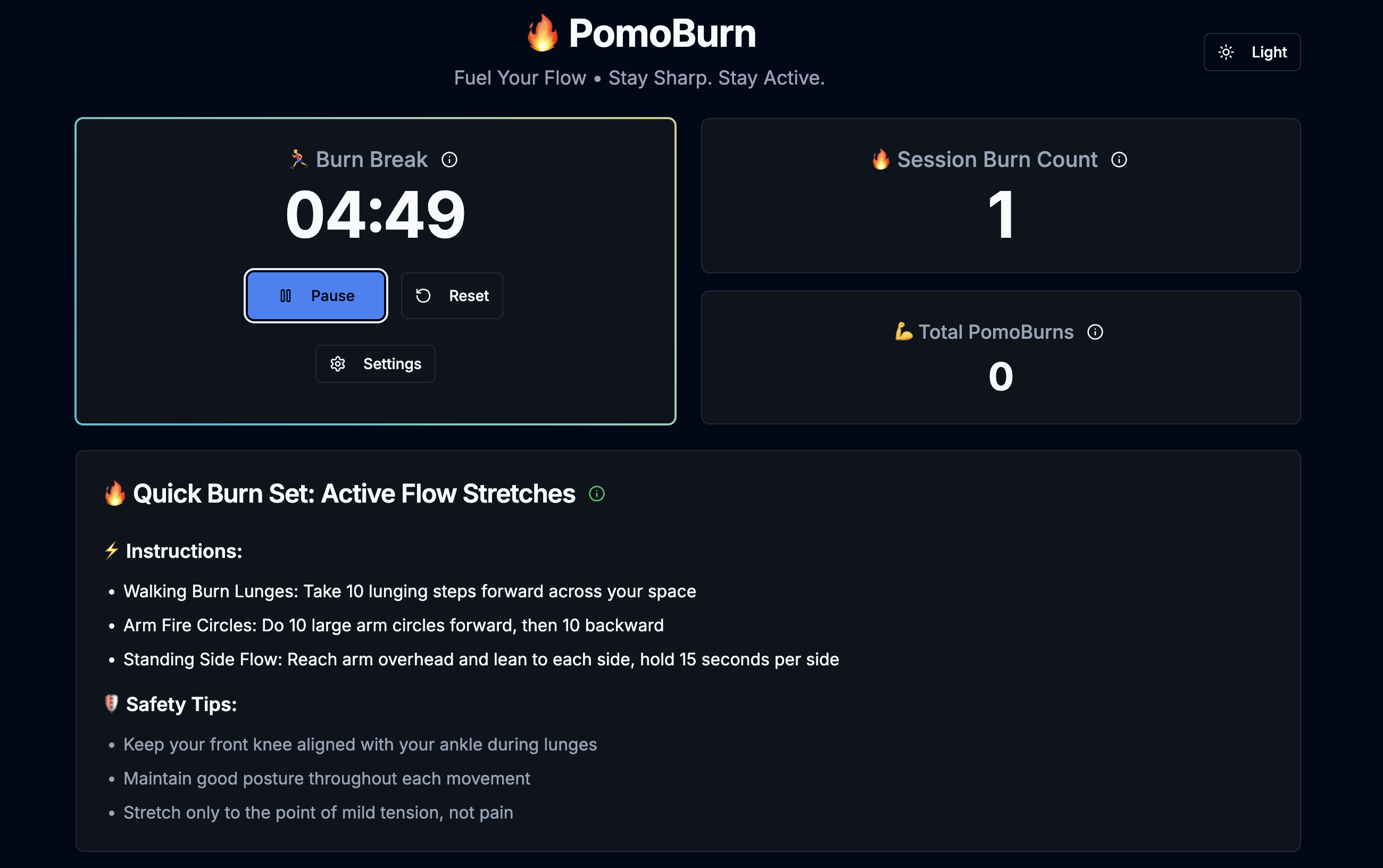This screenshot has height=868, width=1383.
Task: Click the sun icon in the theme switcher
Action: 1226,52
